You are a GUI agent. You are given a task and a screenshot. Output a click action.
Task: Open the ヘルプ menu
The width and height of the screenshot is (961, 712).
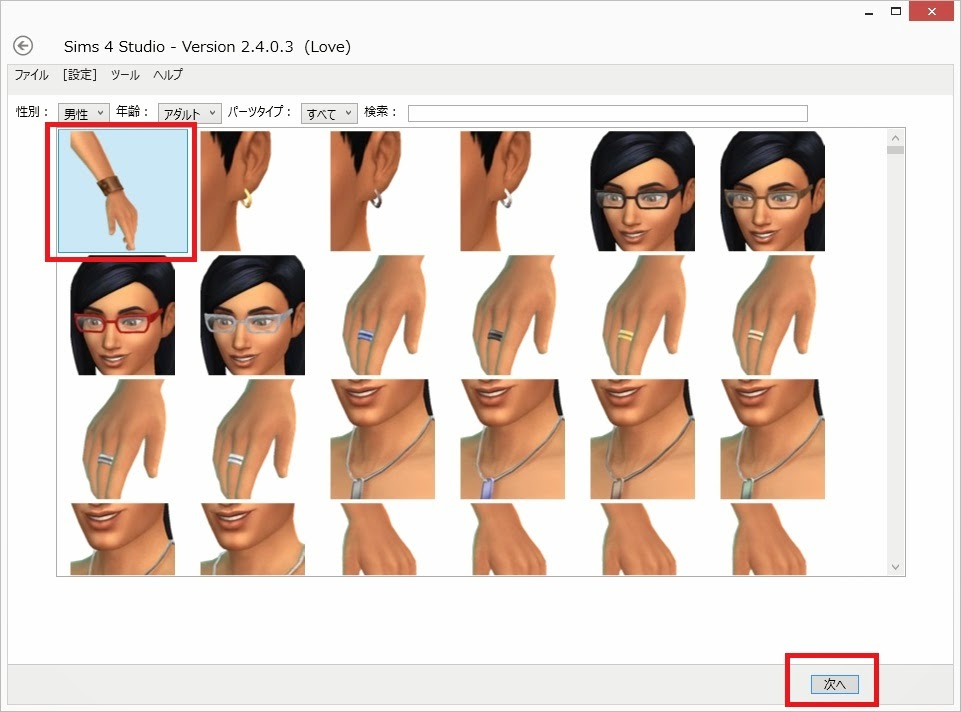pyautogui.click(x=168, y=75)
